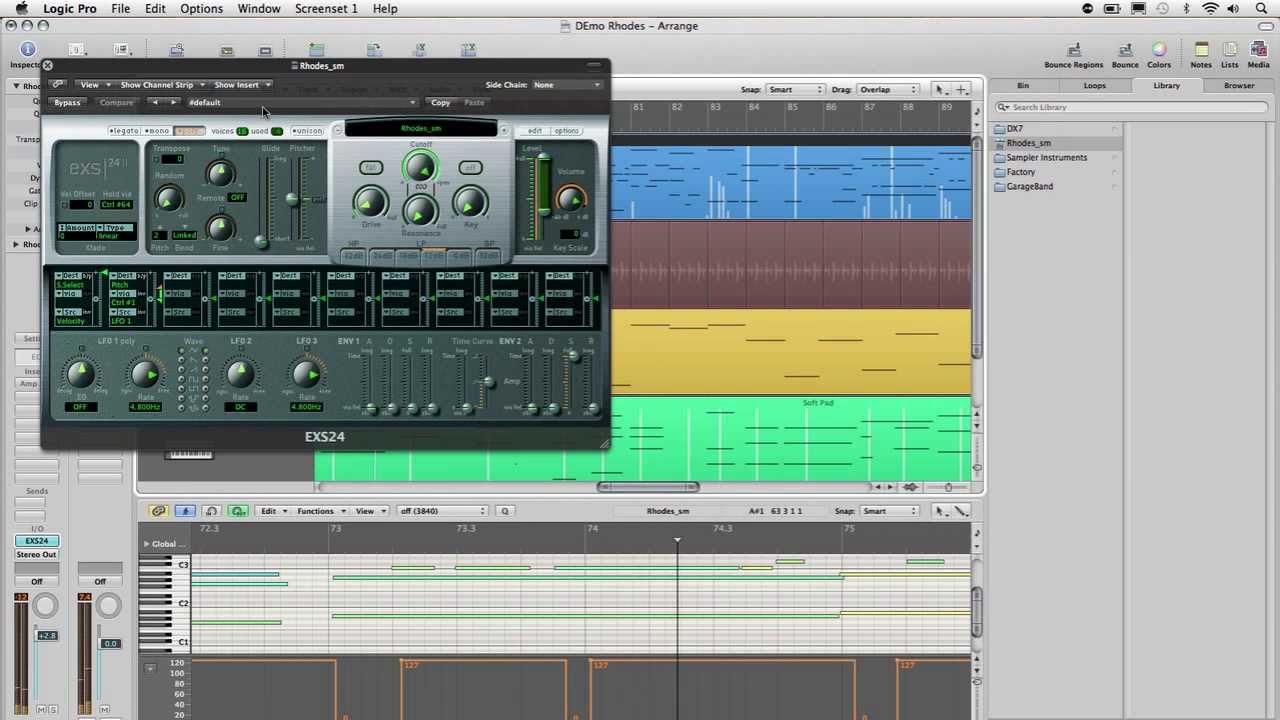Click the EXS24 instrument slot in channel strip
The width and height of the screenshot is (1280, 720).
[36, 541]
